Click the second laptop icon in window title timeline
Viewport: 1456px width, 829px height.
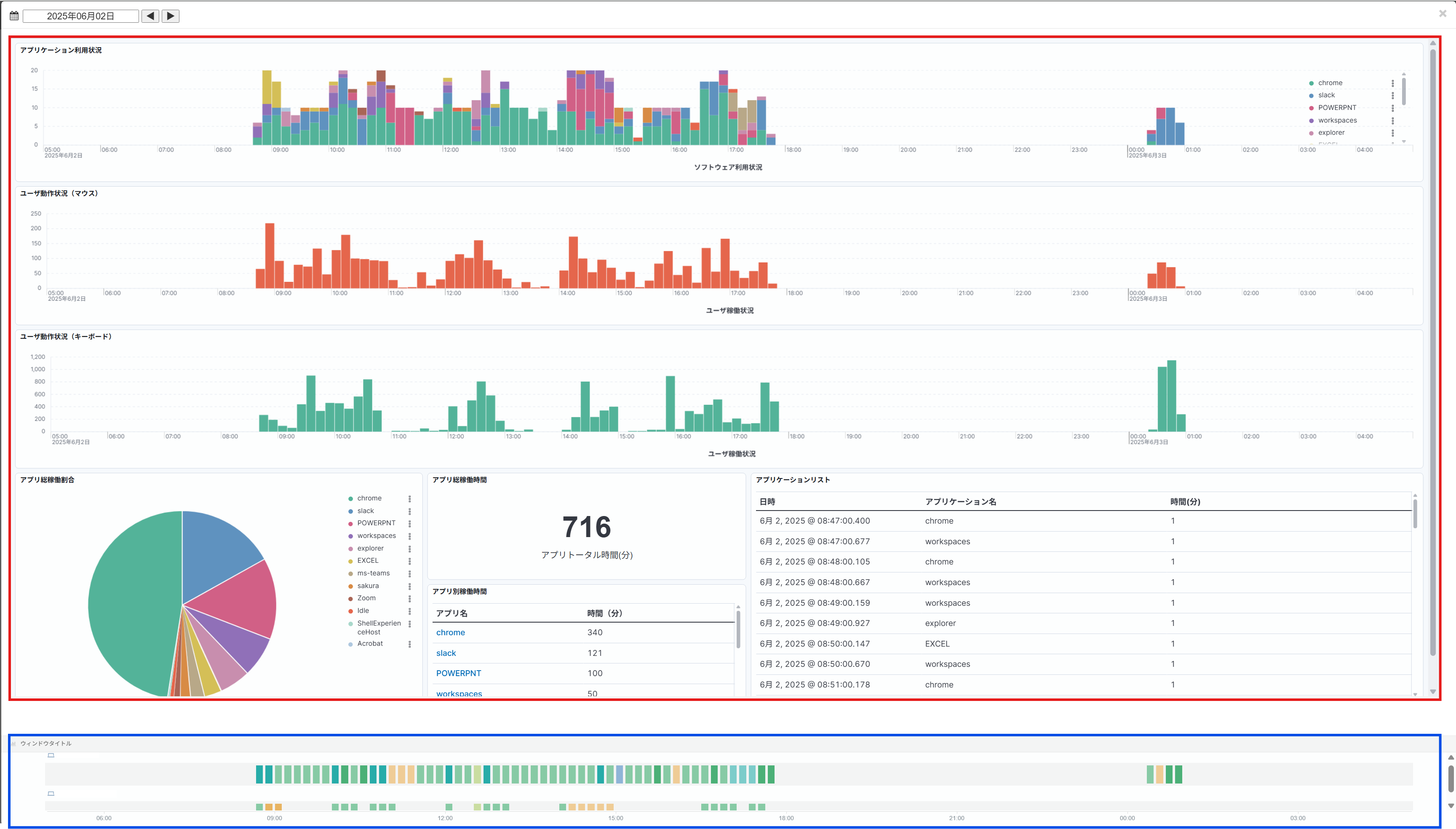pos(51,794)
